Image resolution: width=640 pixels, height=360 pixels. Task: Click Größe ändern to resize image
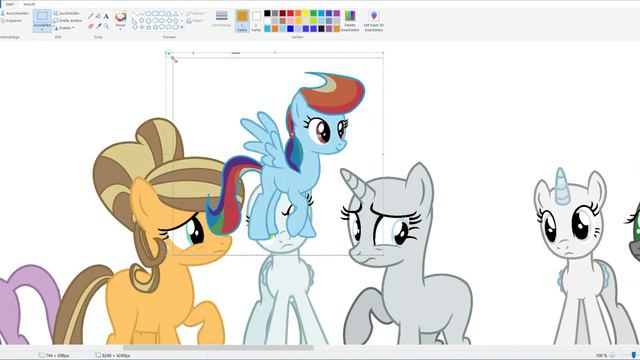(68, 20)
